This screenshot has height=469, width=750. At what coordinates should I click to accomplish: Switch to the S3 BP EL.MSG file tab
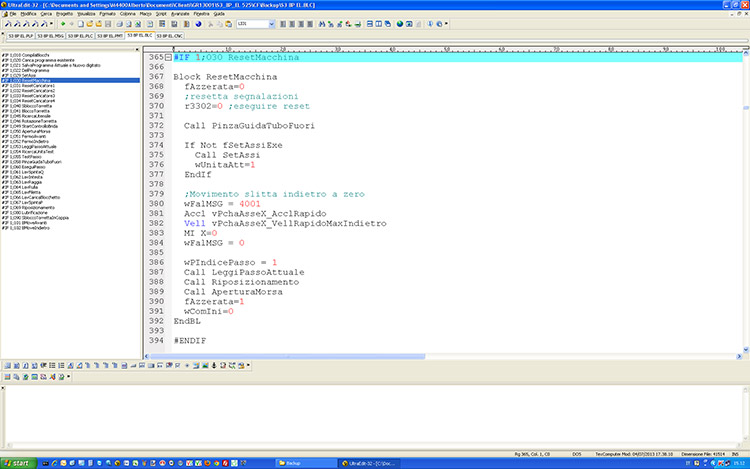click(50, 36)
